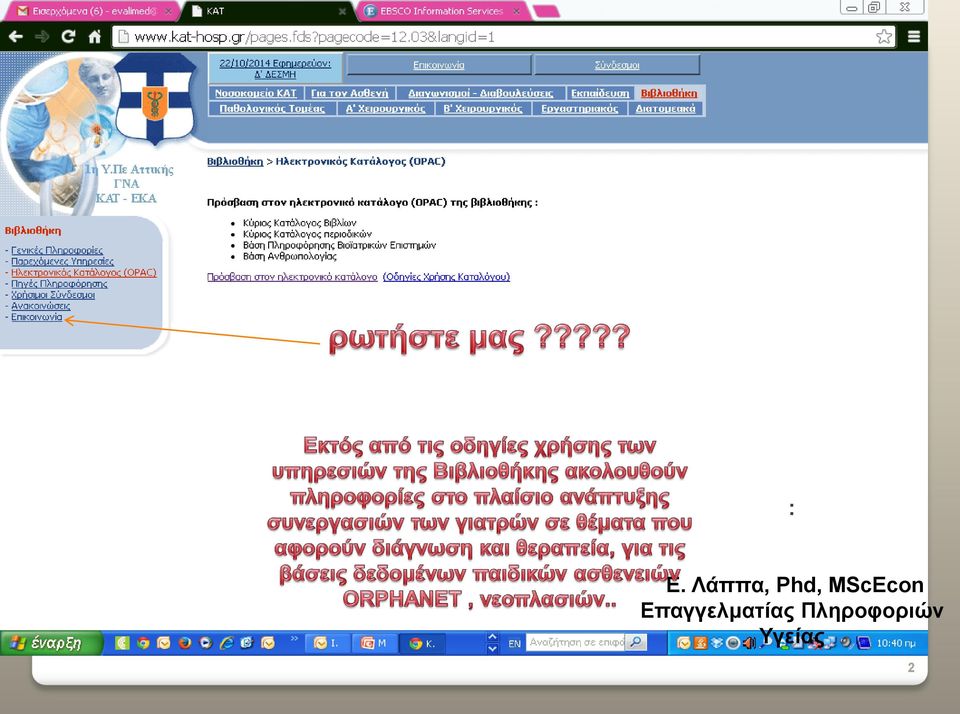Screen dimensions: 960x714
Task: Click the taskbar search magnifier button
Action: coord(637,642)
